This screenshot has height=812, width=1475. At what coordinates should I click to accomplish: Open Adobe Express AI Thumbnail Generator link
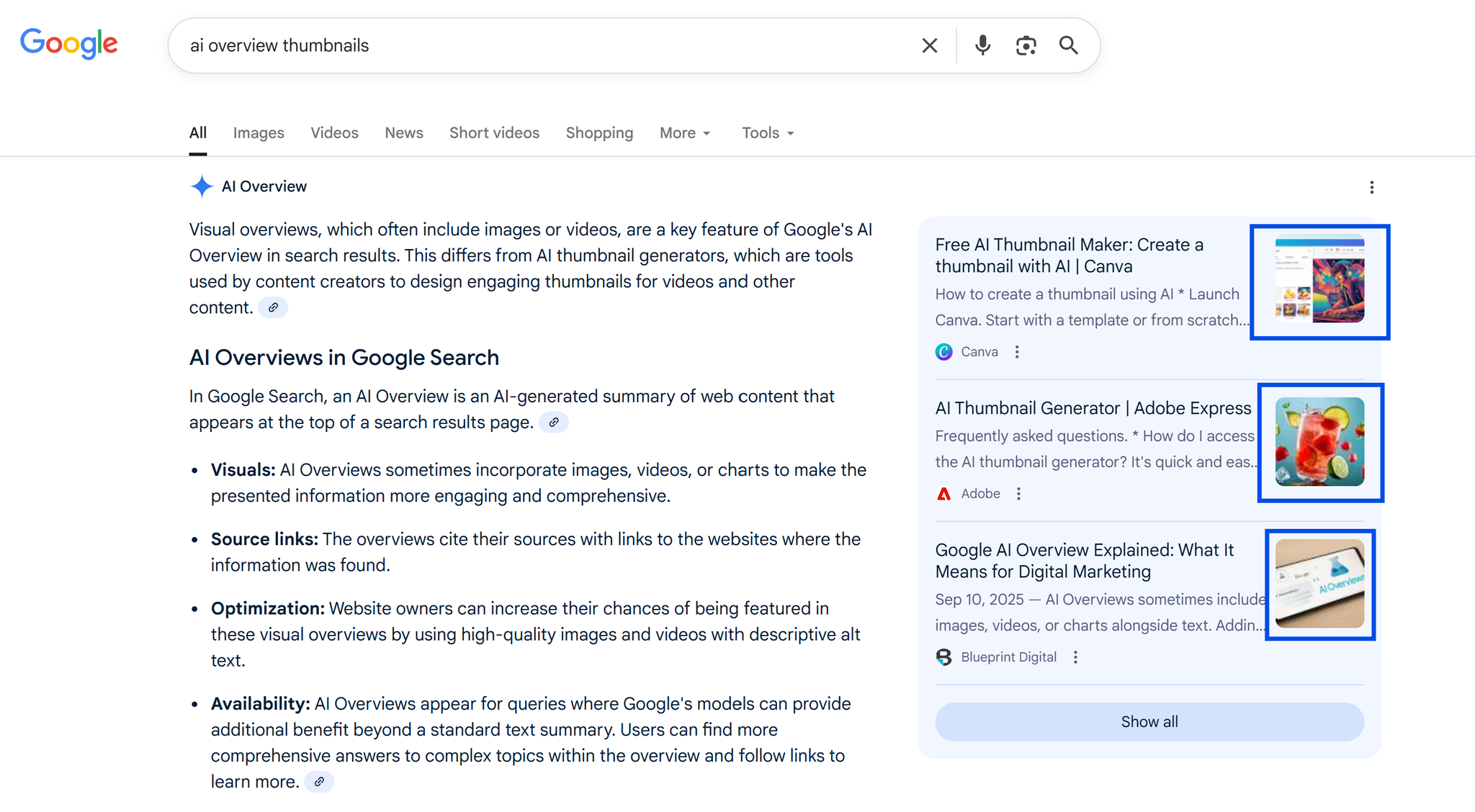pyautogui.click(x=1093, y=408)
